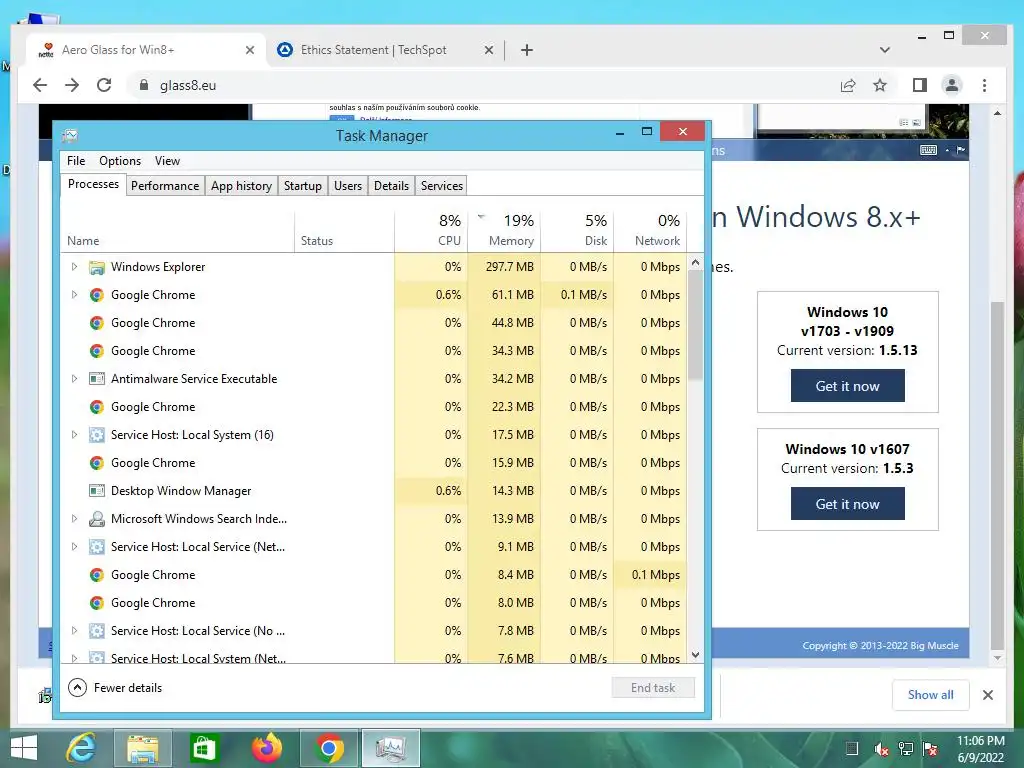The image size is (1024, 768).
Task: Open the Chrome side panel icon
Action: tap(920, 85)
